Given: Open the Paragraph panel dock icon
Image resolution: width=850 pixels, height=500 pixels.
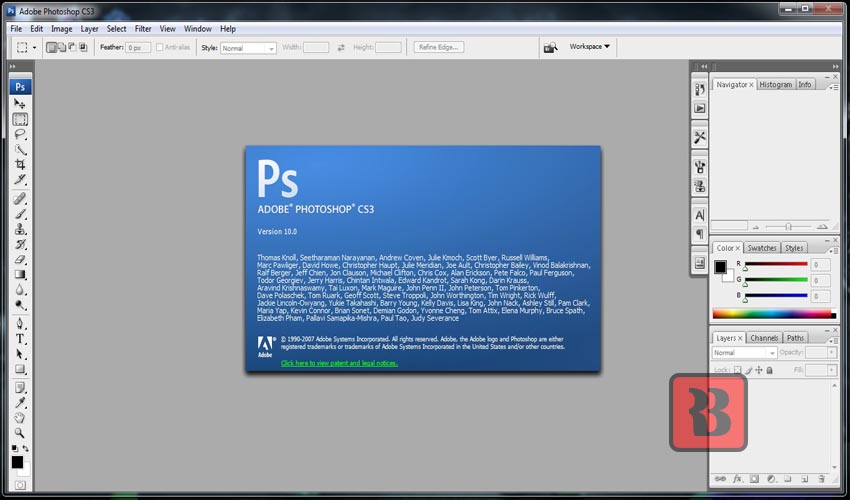Looking at the screenshot, I should [700, 234].
